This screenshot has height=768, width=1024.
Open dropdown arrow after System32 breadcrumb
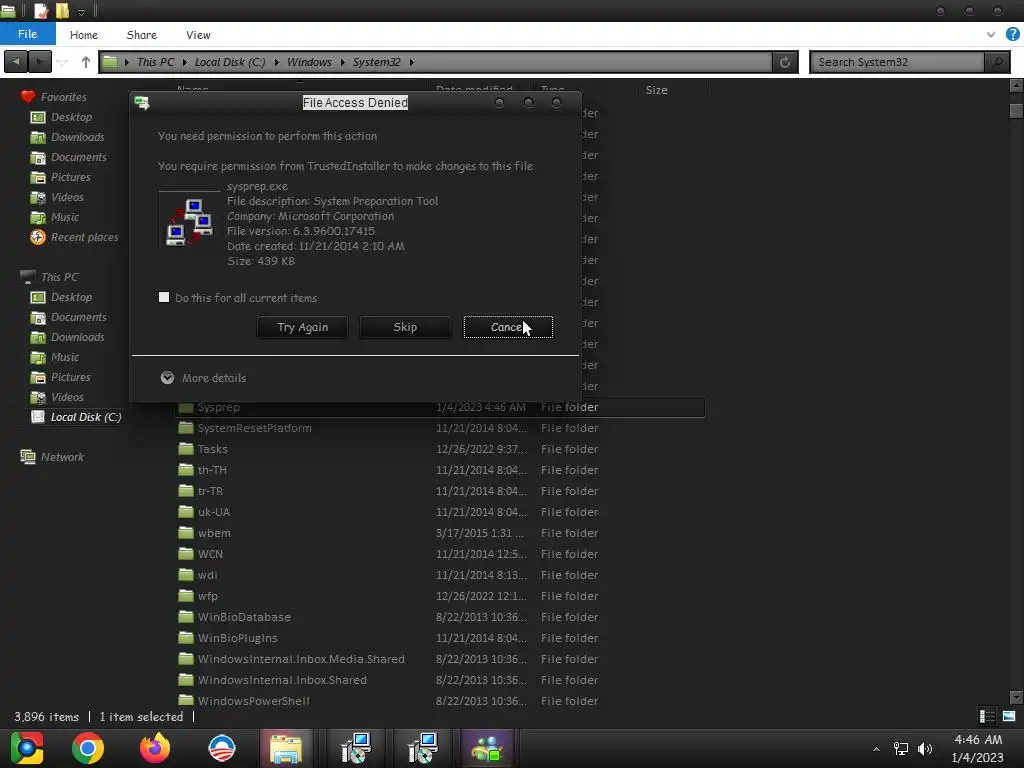pyautogui.click(x=411, y=62)
